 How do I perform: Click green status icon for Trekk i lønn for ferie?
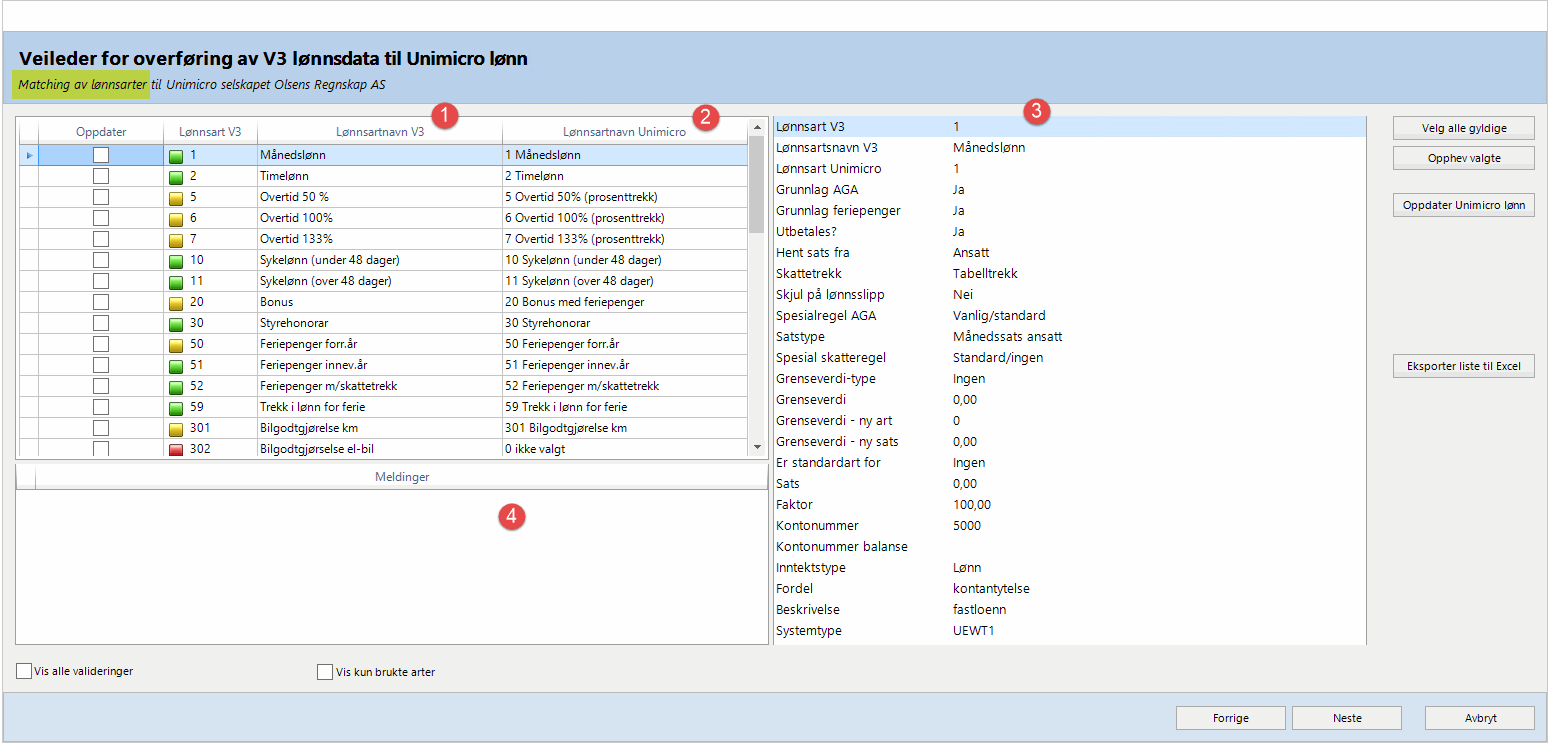coord(176,408)
